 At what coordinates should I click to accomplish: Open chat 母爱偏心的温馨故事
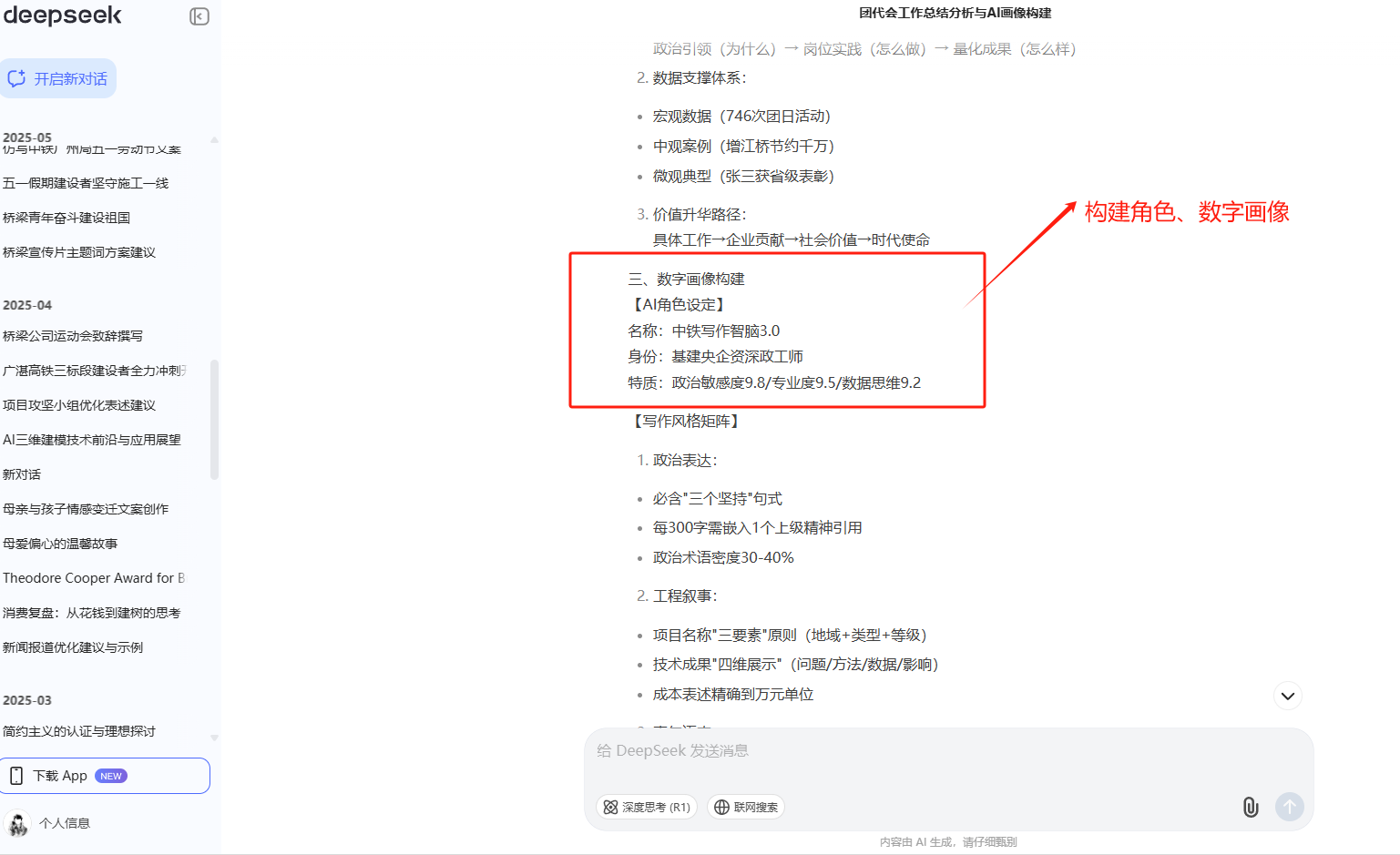[x=60, y=544]
